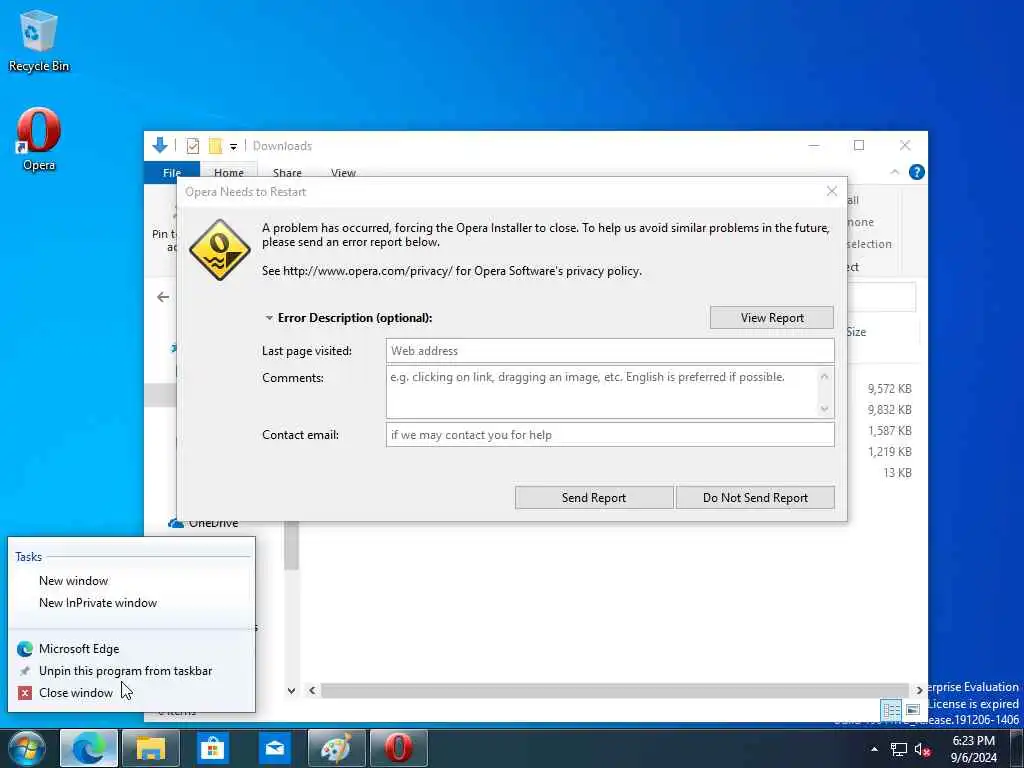Open the Recycle Bin desktop icon
The image size is (1024, 768).
[39, 40]
